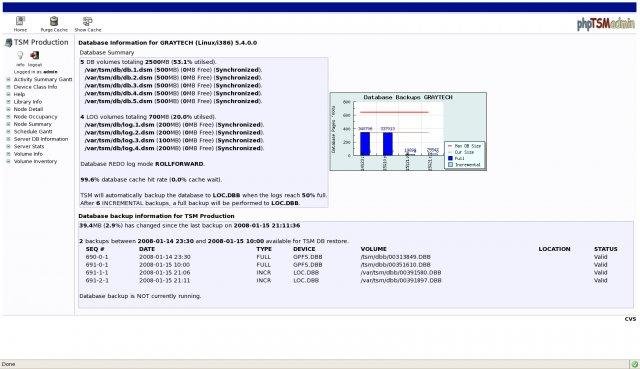Image resolution: width=640 pixels, height=369 pixels.
Task: Click the icon beside Node Detail
Action: [8, 109]
